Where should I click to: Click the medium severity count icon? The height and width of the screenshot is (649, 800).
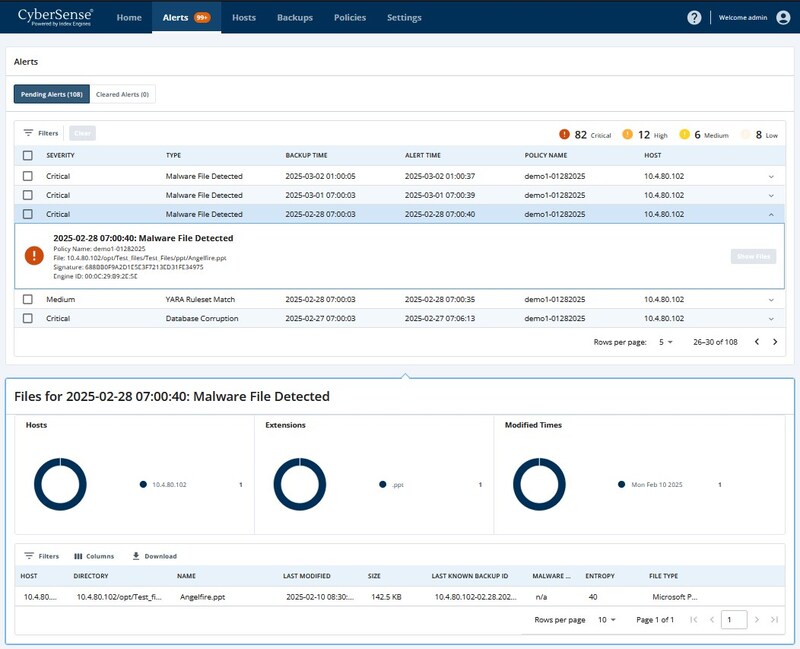click(684, 134)
